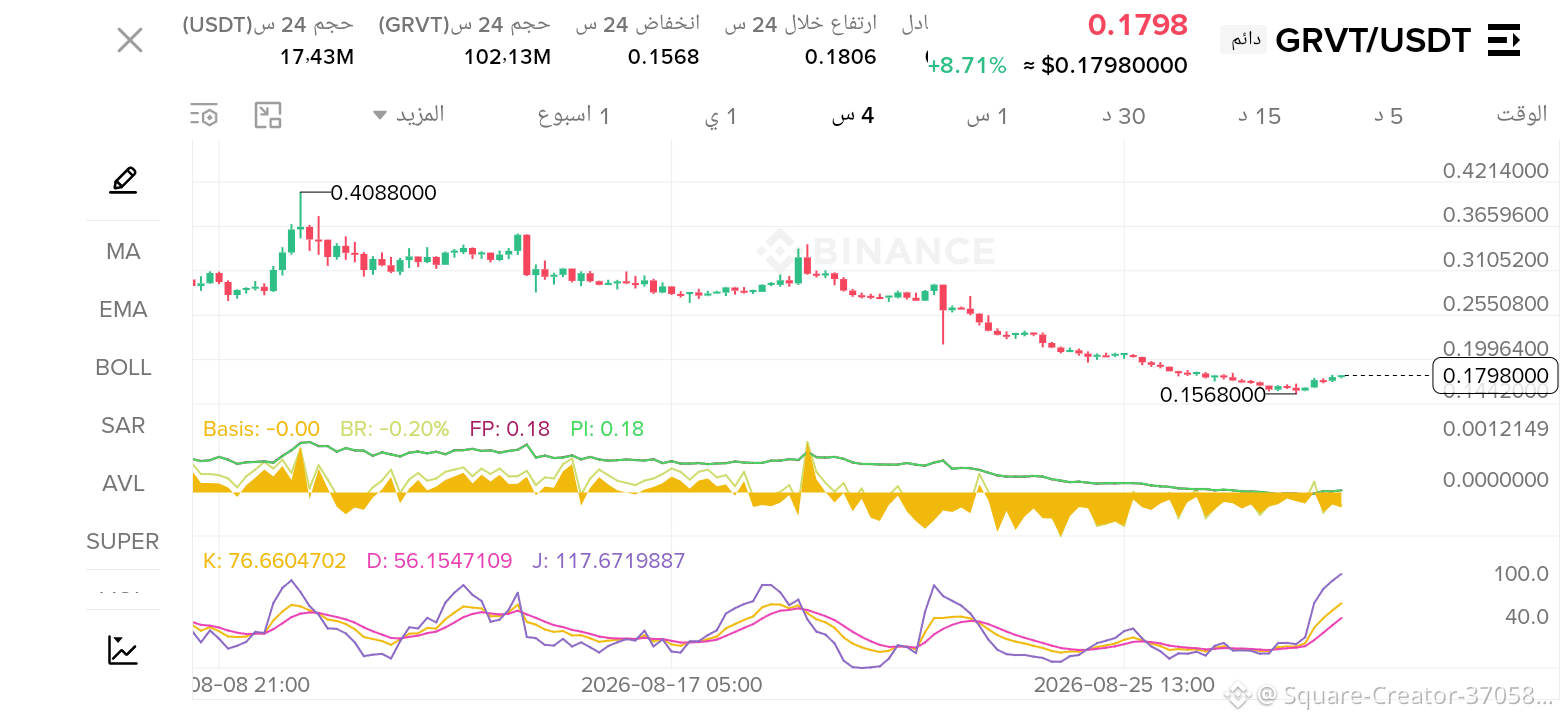Select the 4 س interval tab
The image size is (1560, 720).
(x=853, y=115)
